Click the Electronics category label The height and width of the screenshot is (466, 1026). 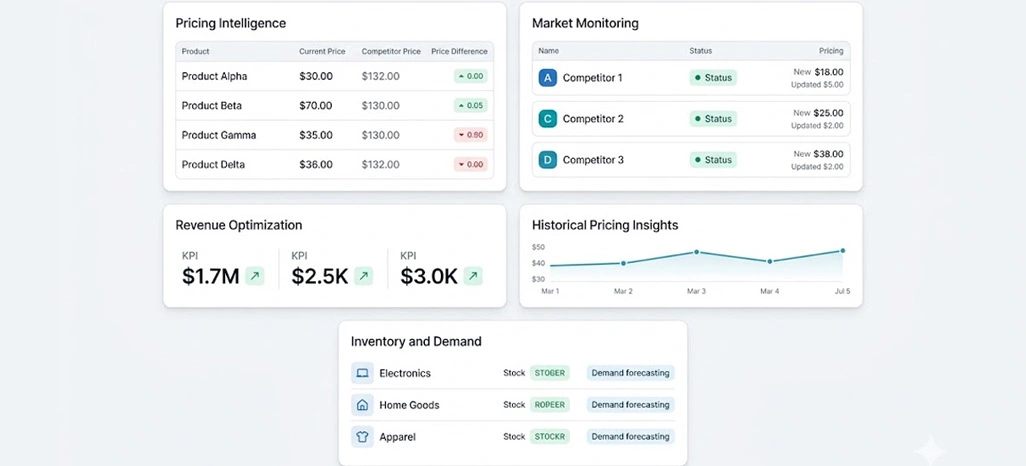[x=405, y=373]
